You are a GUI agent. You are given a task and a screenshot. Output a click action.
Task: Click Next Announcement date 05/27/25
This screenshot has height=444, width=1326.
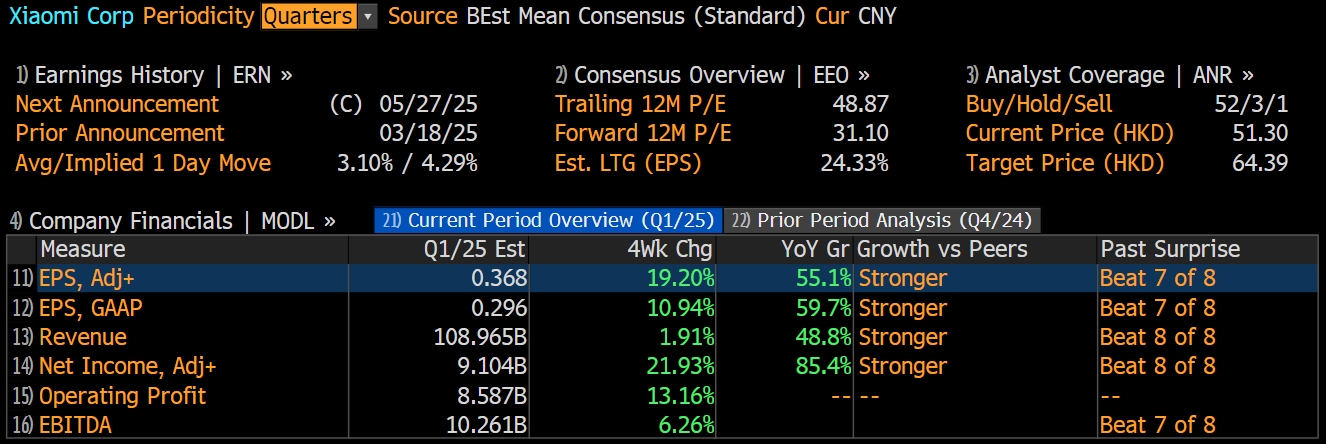(x=429, y=104)
